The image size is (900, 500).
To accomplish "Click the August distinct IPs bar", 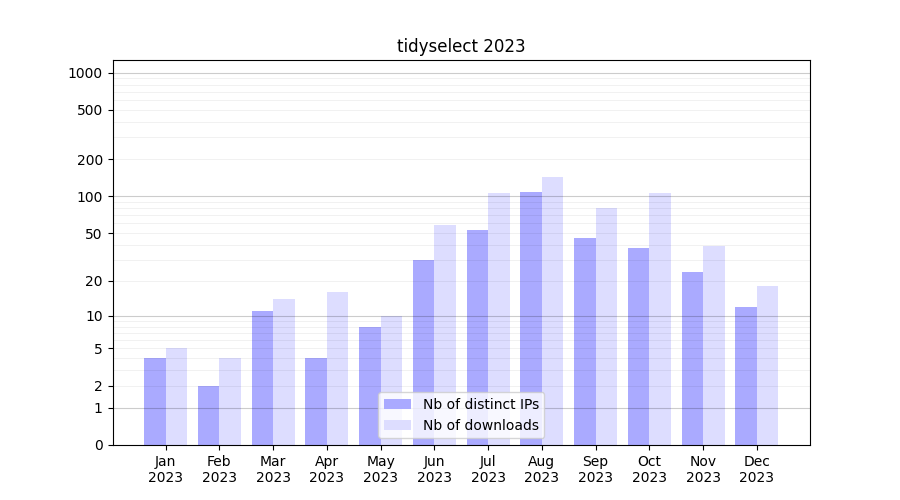I will point(531,318).
